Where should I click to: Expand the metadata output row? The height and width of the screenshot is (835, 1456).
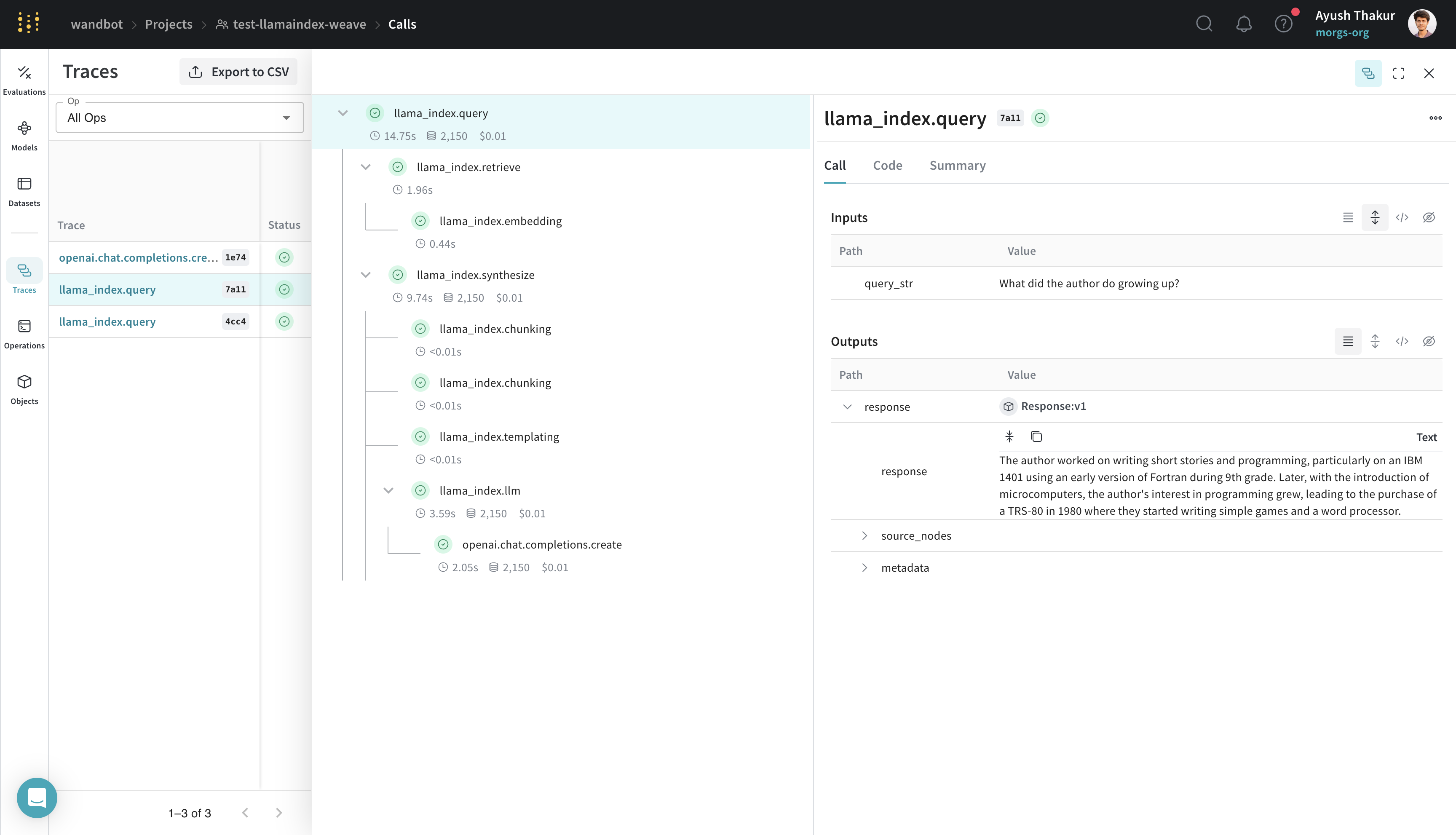tap(864, 568)
